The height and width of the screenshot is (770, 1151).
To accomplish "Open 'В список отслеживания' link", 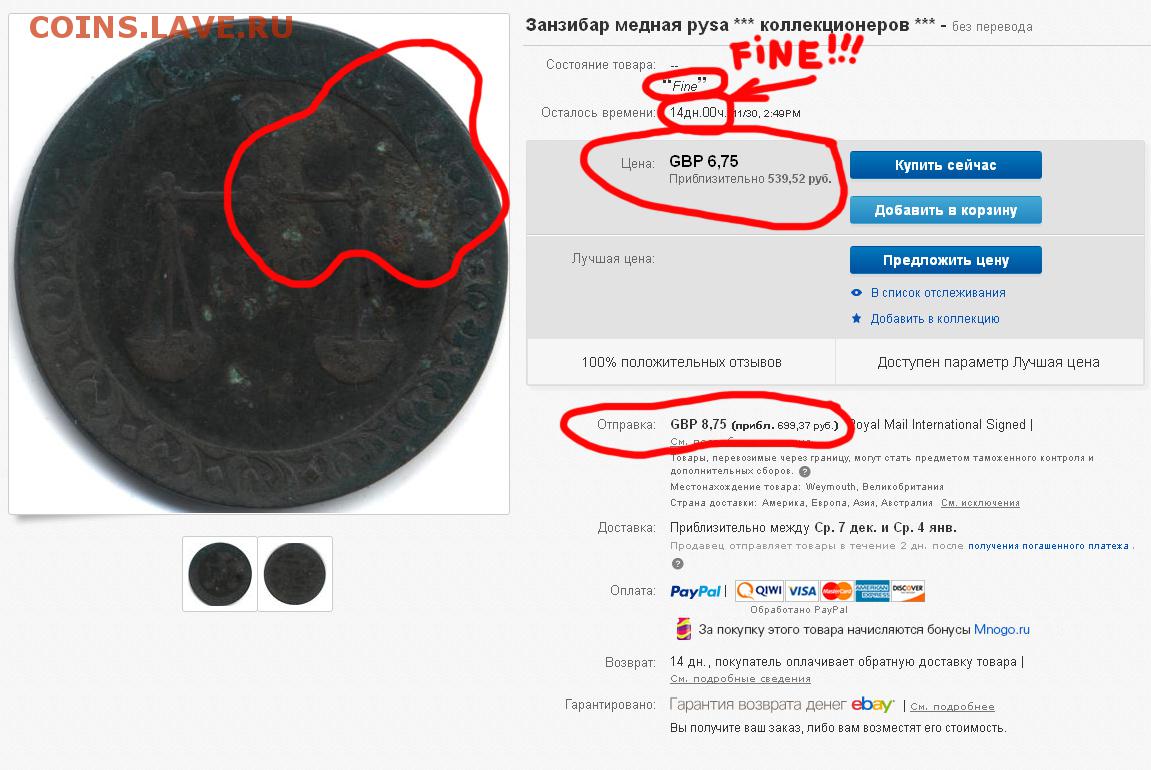I will pos(938,292).
